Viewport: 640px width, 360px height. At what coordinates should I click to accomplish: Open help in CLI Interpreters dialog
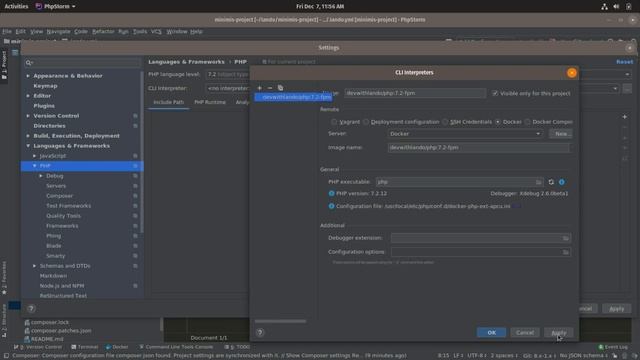click(260, 333)
